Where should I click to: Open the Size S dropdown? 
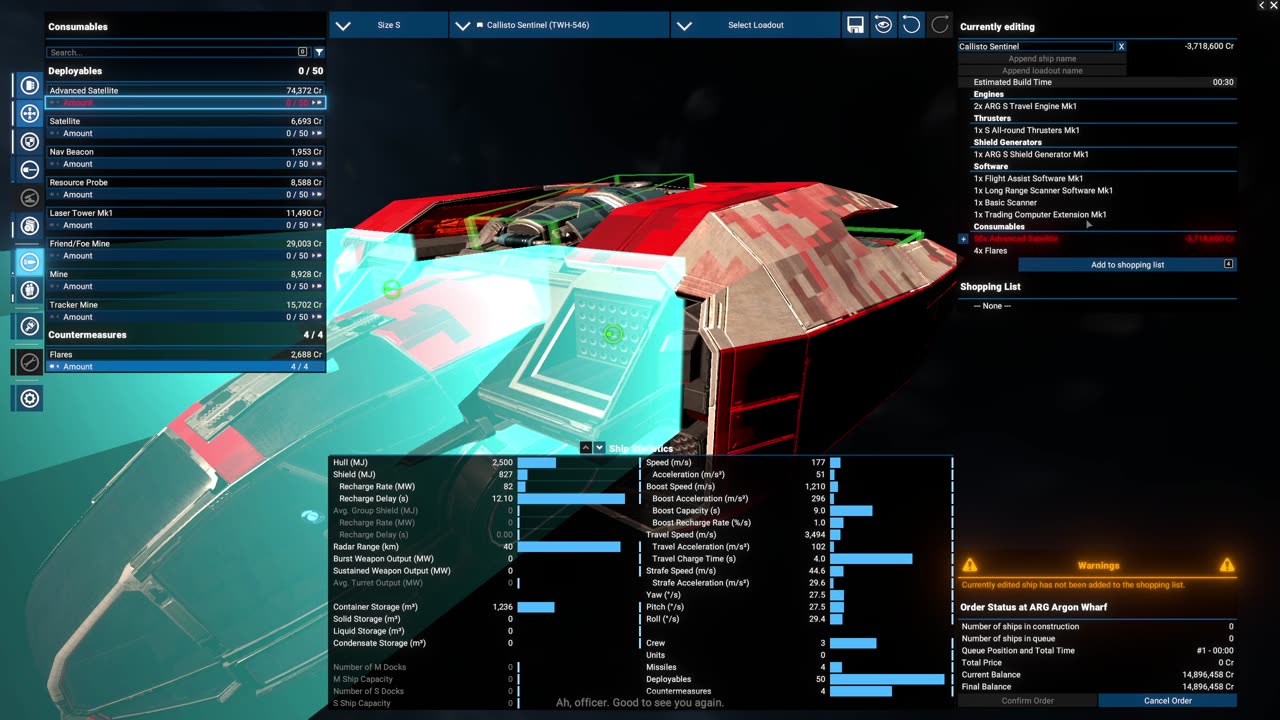pos(388,25)
